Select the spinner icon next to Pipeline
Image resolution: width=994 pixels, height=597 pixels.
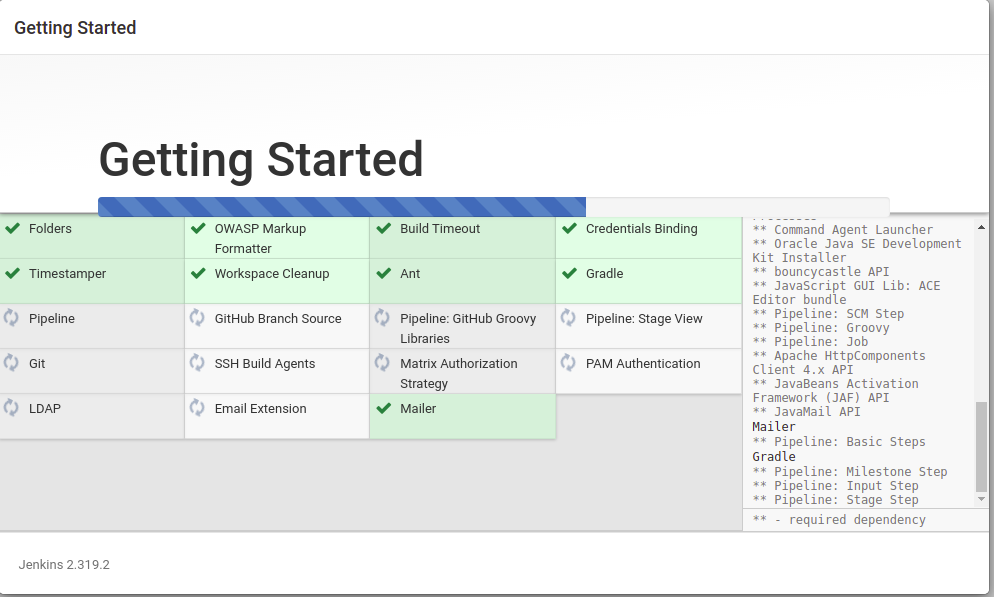pyautogui.click(x=13, y=318)
